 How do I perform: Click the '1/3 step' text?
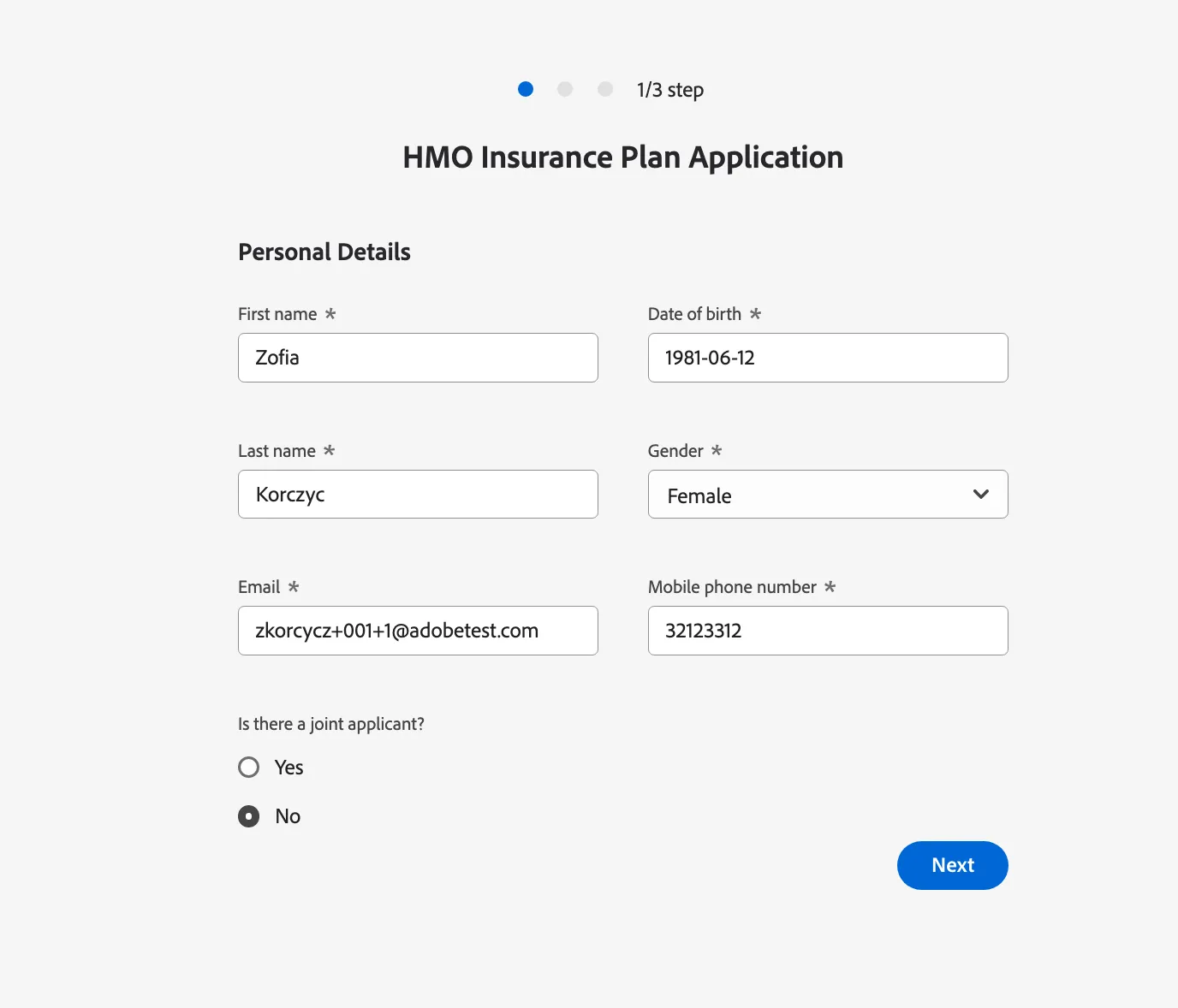[670, 90]
